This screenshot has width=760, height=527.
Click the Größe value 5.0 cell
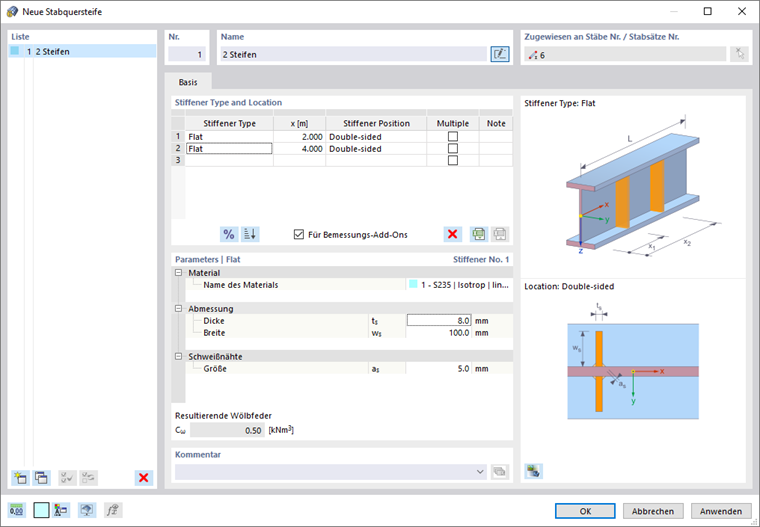(x=439, y=368)
